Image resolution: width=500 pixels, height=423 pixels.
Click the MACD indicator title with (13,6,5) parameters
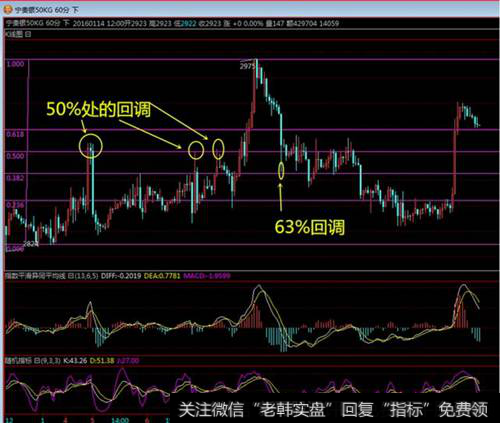[x=52, y=276]
